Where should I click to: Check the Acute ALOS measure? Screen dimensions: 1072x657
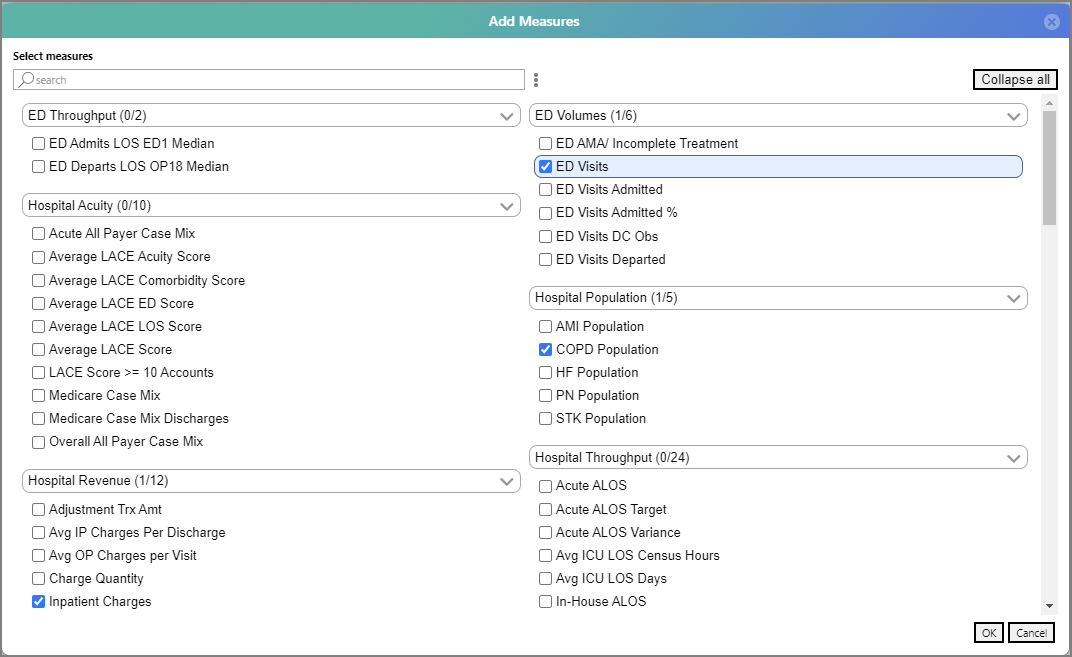[x=546, y=486]
